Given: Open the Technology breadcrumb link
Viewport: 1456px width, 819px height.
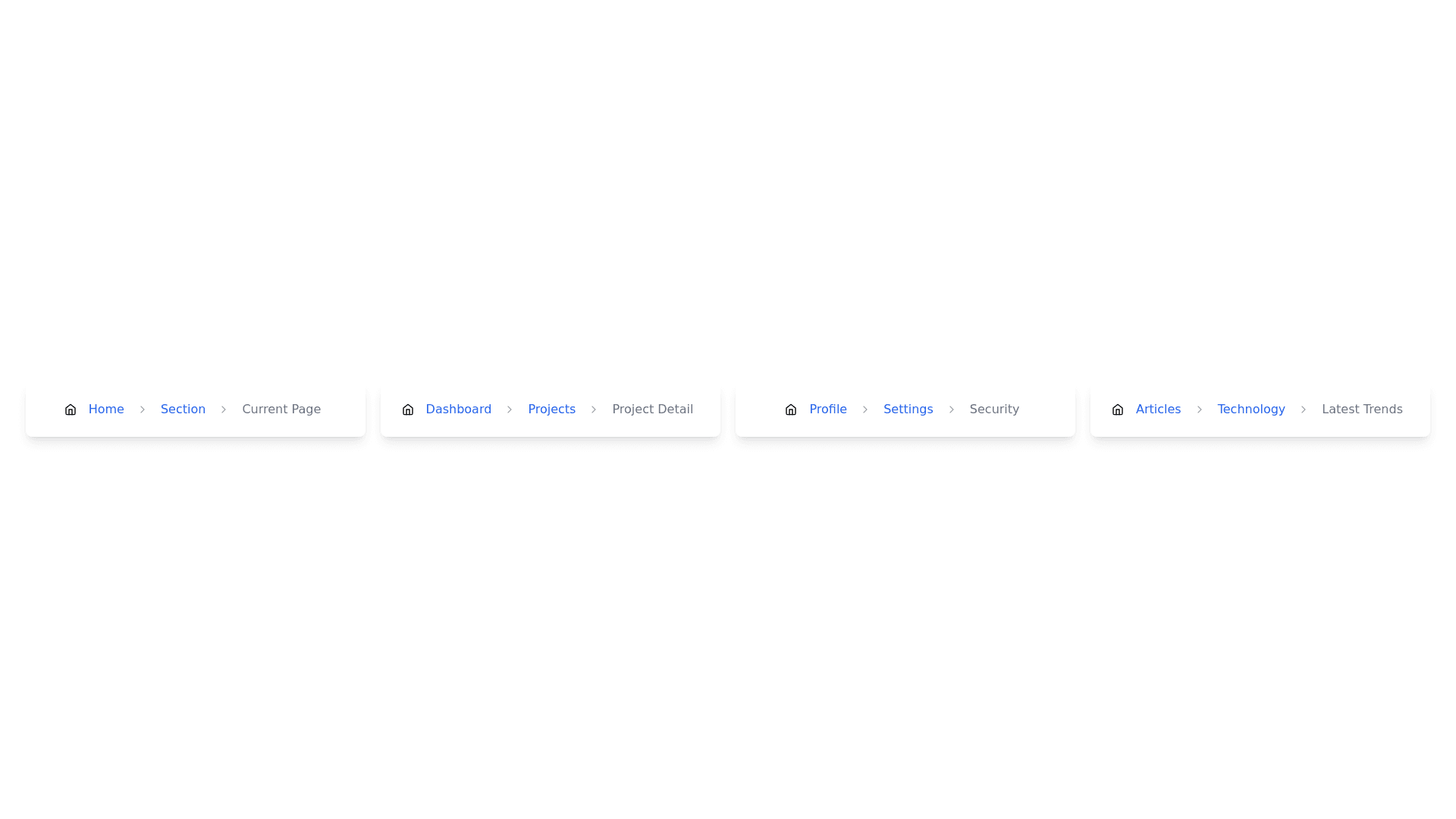Looking at the screenshot, I should click(x=1250, y=409).
